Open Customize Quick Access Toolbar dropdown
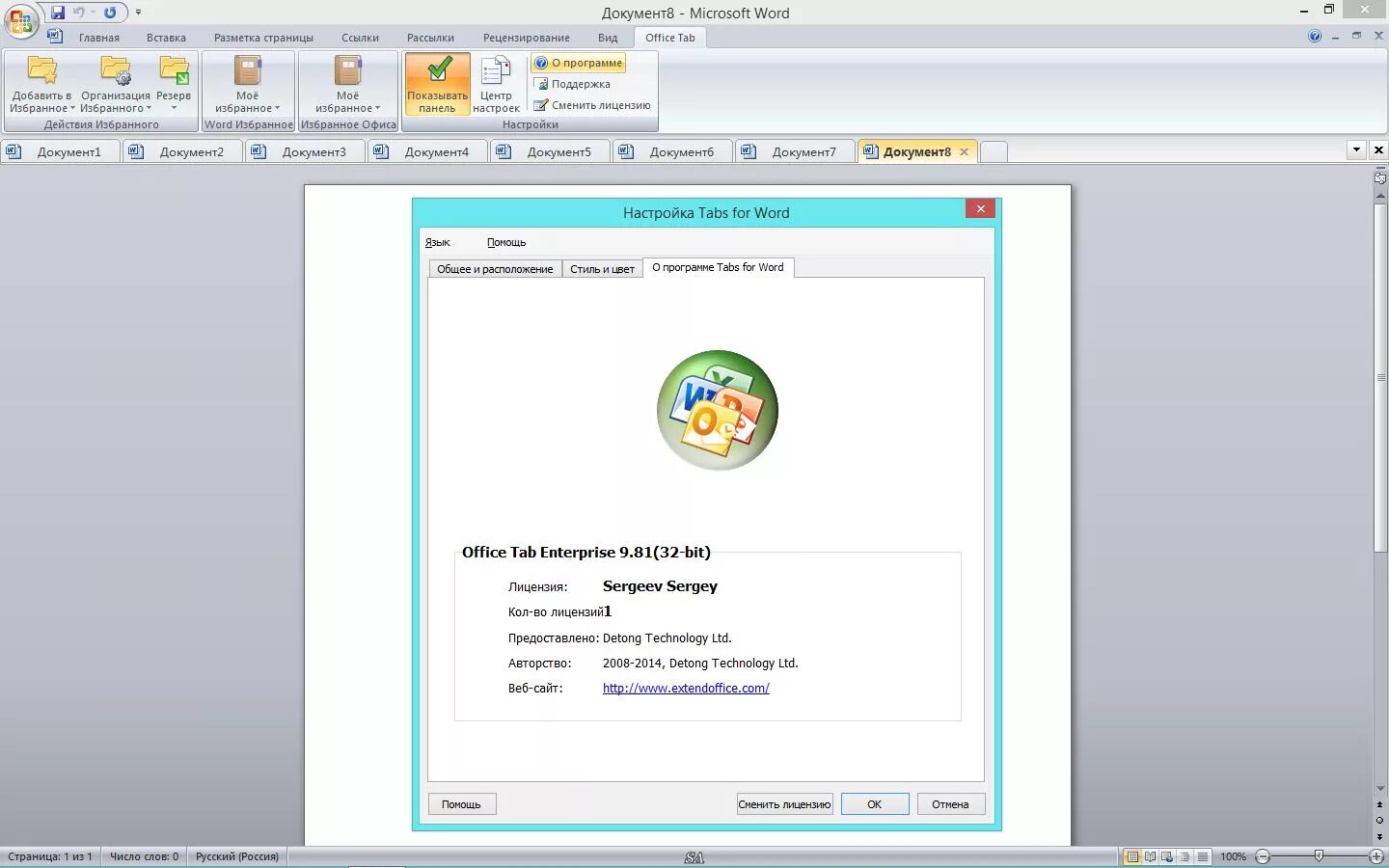The width and height of the screenshot is (1389, 868). [138, 13]
